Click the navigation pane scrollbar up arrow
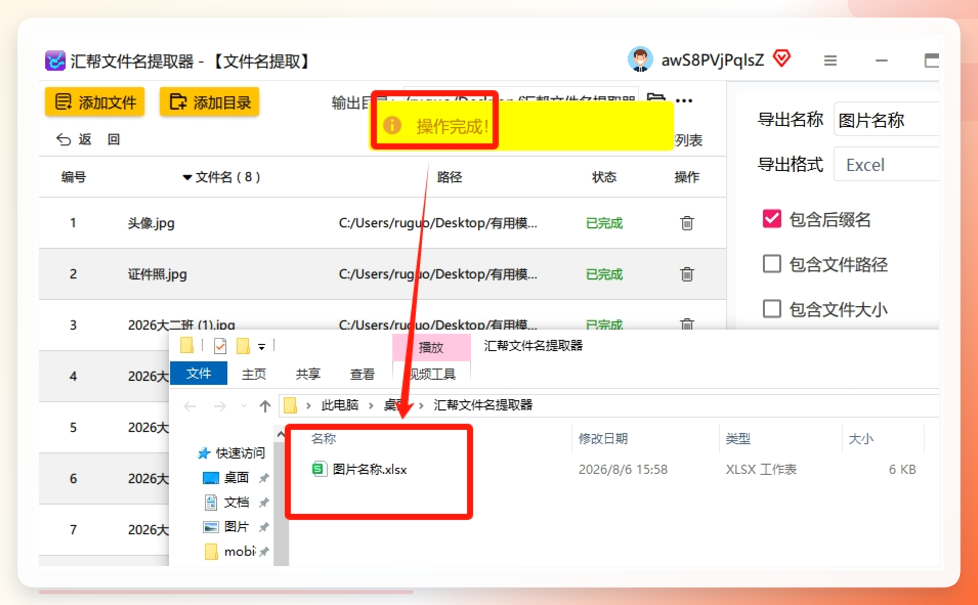The image size is (978, 605). (x=281, y=434)
